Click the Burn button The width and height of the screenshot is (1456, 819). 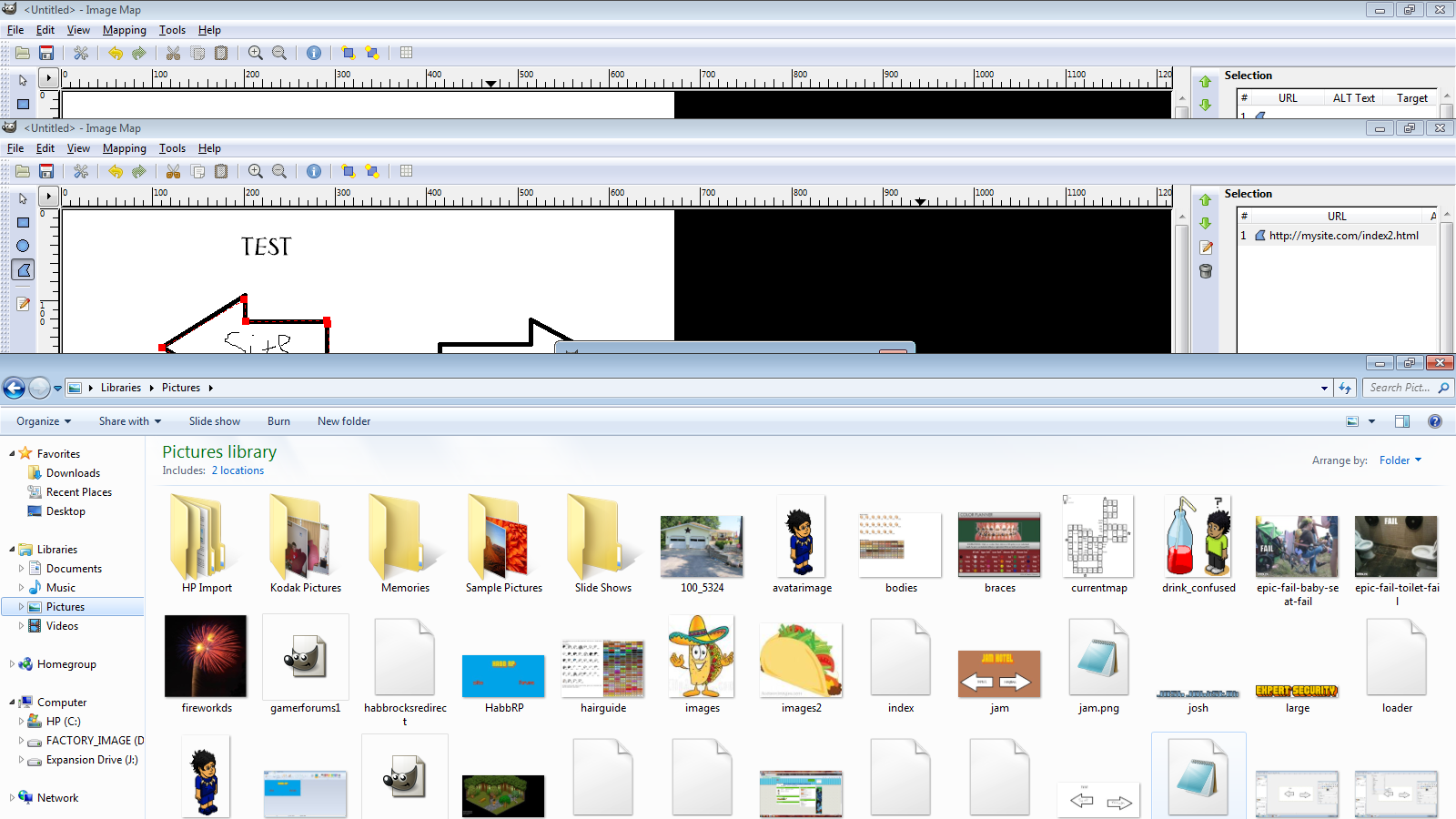(278, 421)
